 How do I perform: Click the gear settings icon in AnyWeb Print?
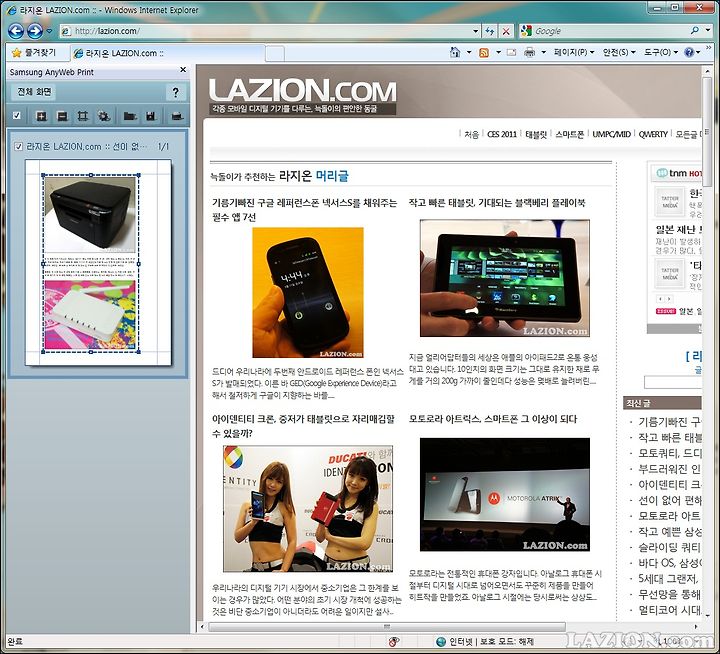click(104, 116)
